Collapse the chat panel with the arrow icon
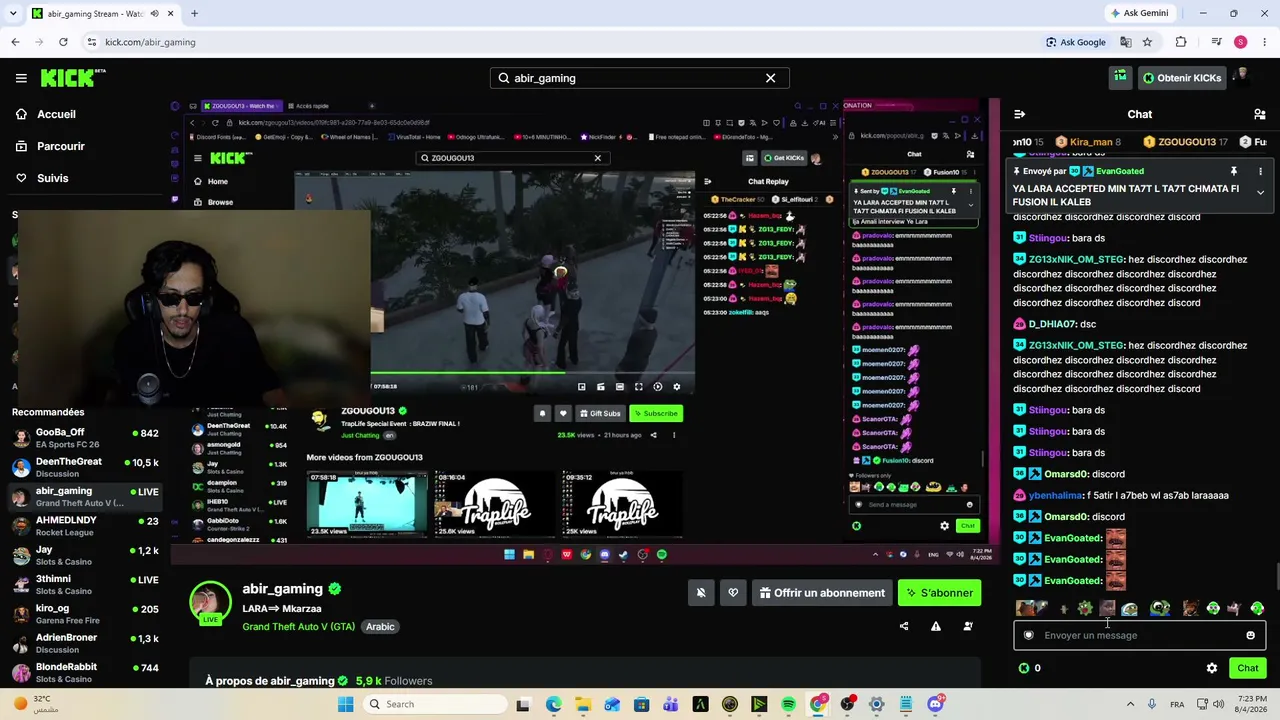Viewport: 1280px width, 720px height. (1019, 114)
